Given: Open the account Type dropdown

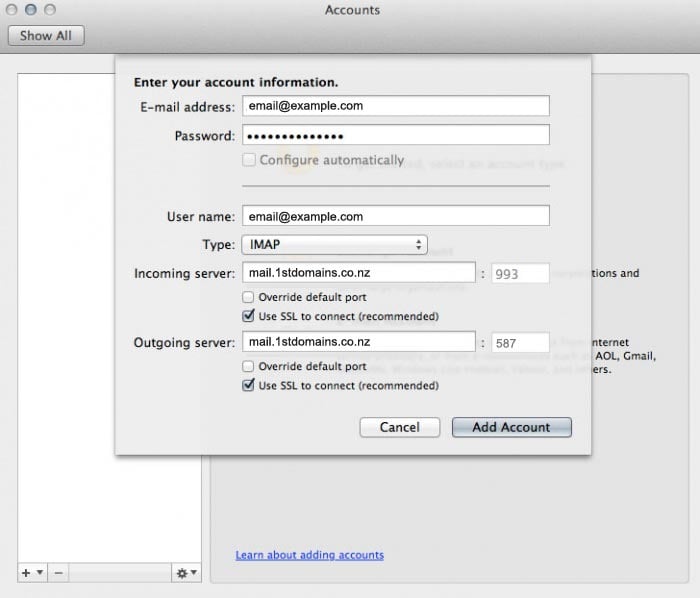Looking at the screenshot, I should [x=334, y=245].
